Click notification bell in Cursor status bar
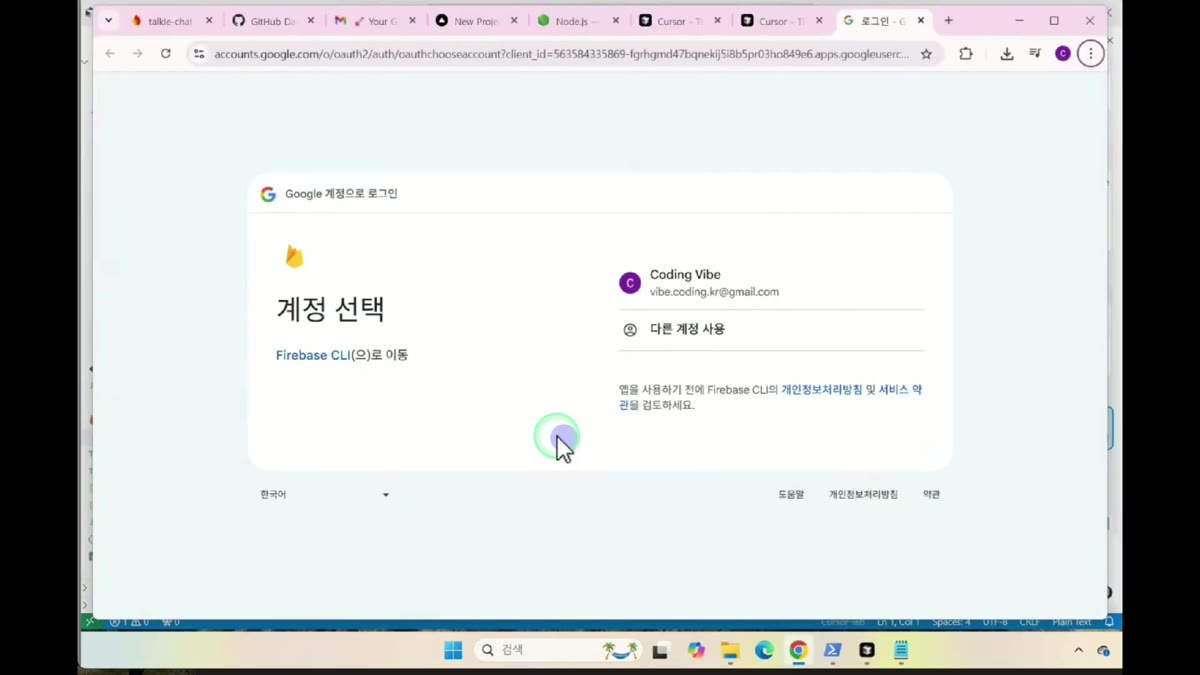 [1109, 622]
